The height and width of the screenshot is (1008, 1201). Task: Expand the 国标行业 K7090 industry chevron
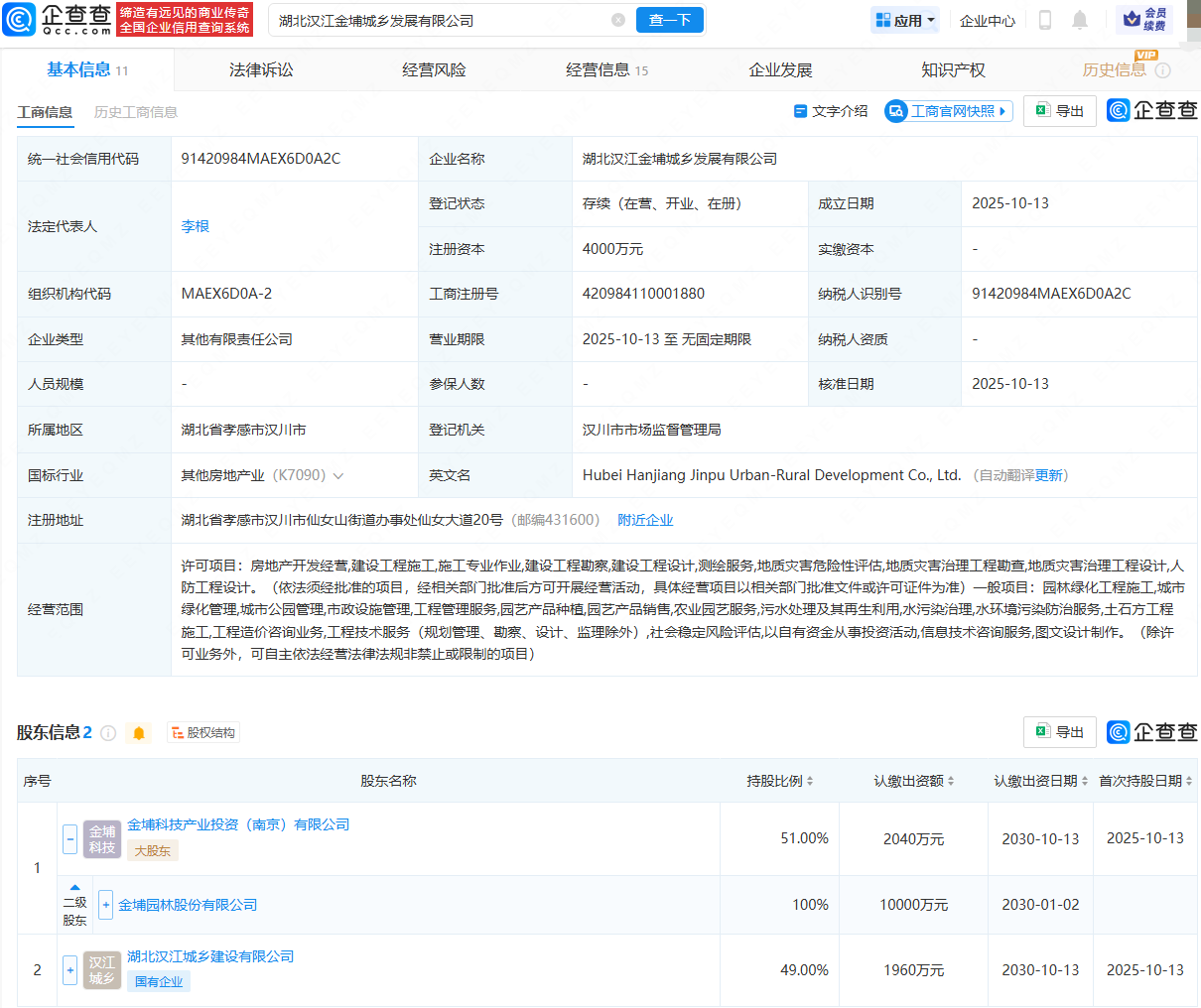[338, 476]
